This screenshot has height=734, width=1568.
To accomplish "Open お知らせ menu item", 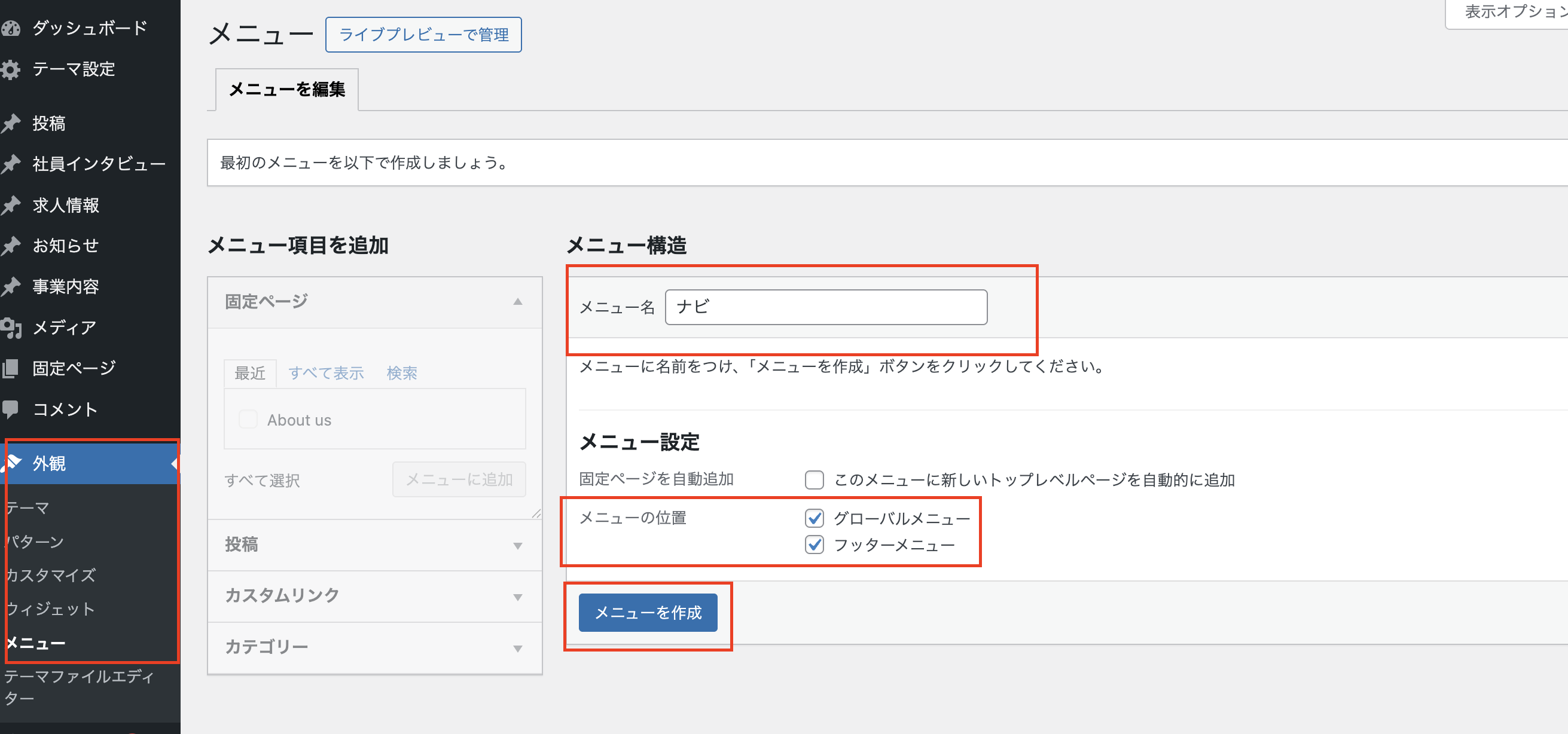I will 65,246.
